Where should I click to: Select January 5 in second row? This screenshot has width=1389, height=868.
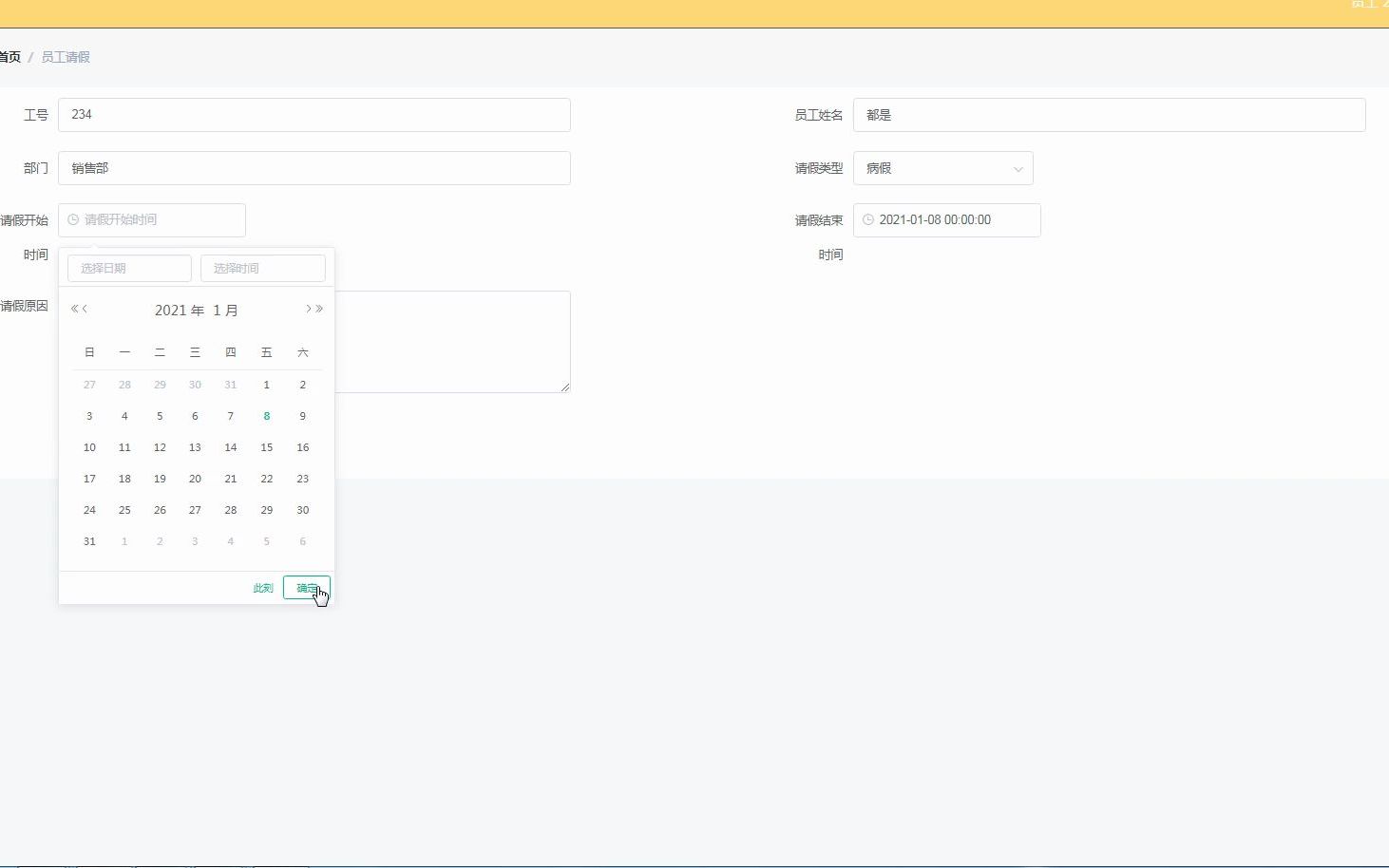[x=160, y=416]
